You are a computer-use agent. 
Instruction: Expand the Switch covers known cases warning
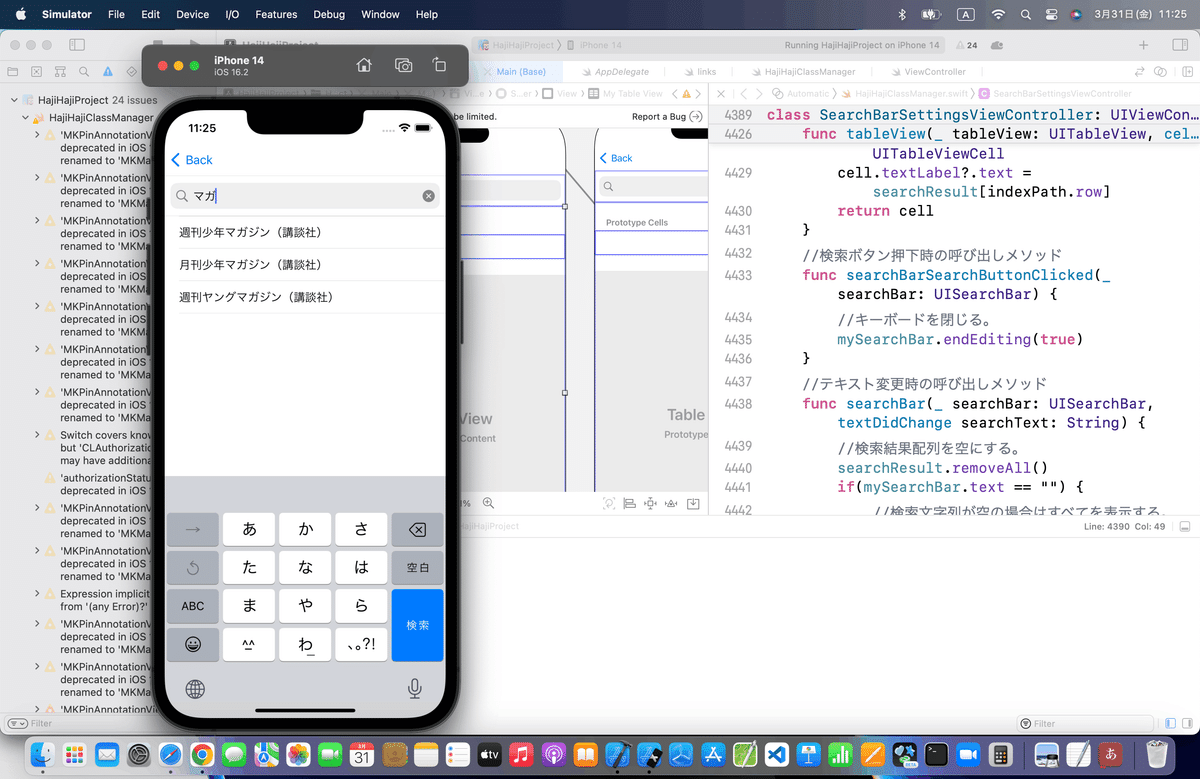coord(37,435)
